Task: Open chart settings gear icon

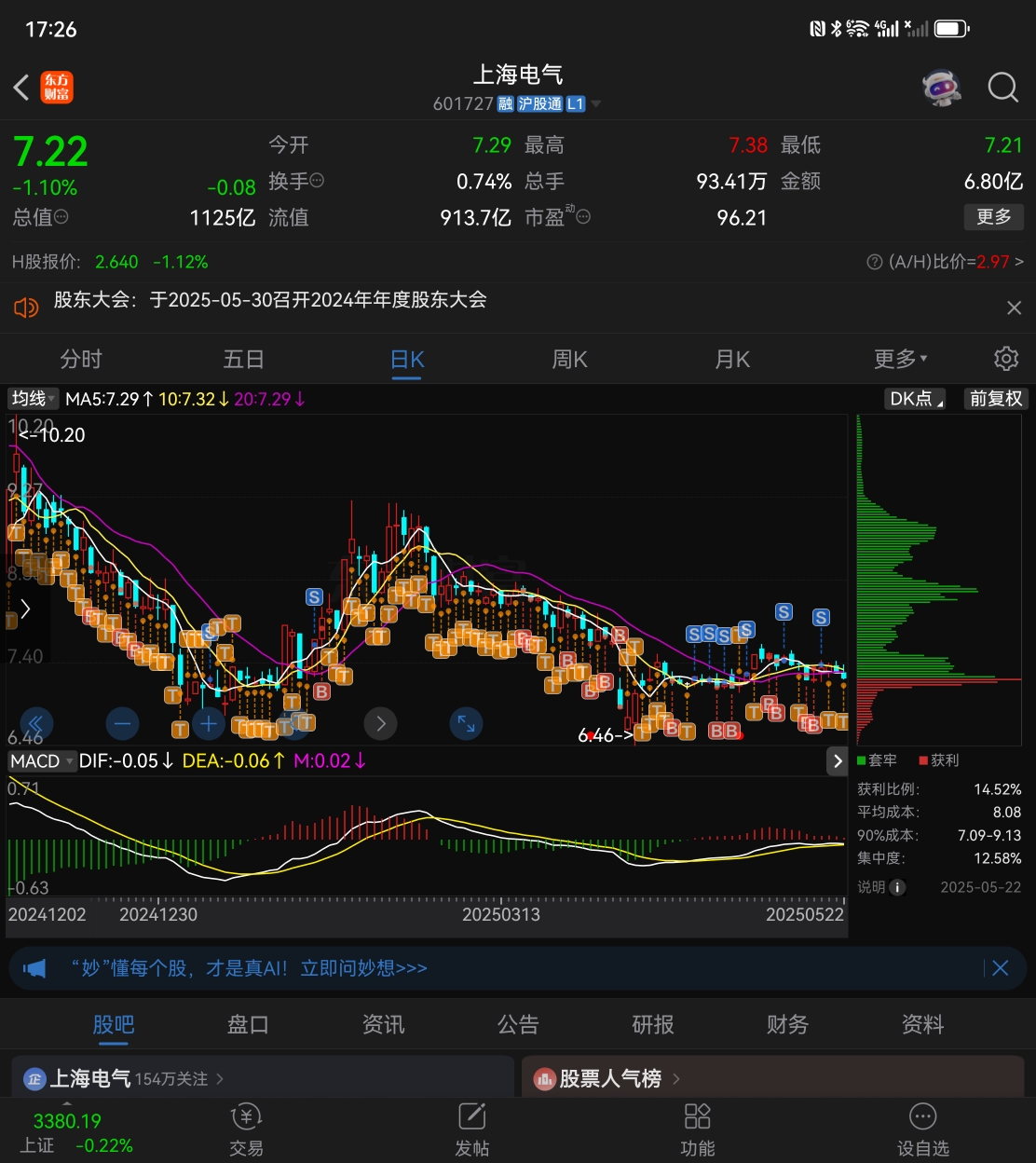Action: click(x=1006, y=359)
